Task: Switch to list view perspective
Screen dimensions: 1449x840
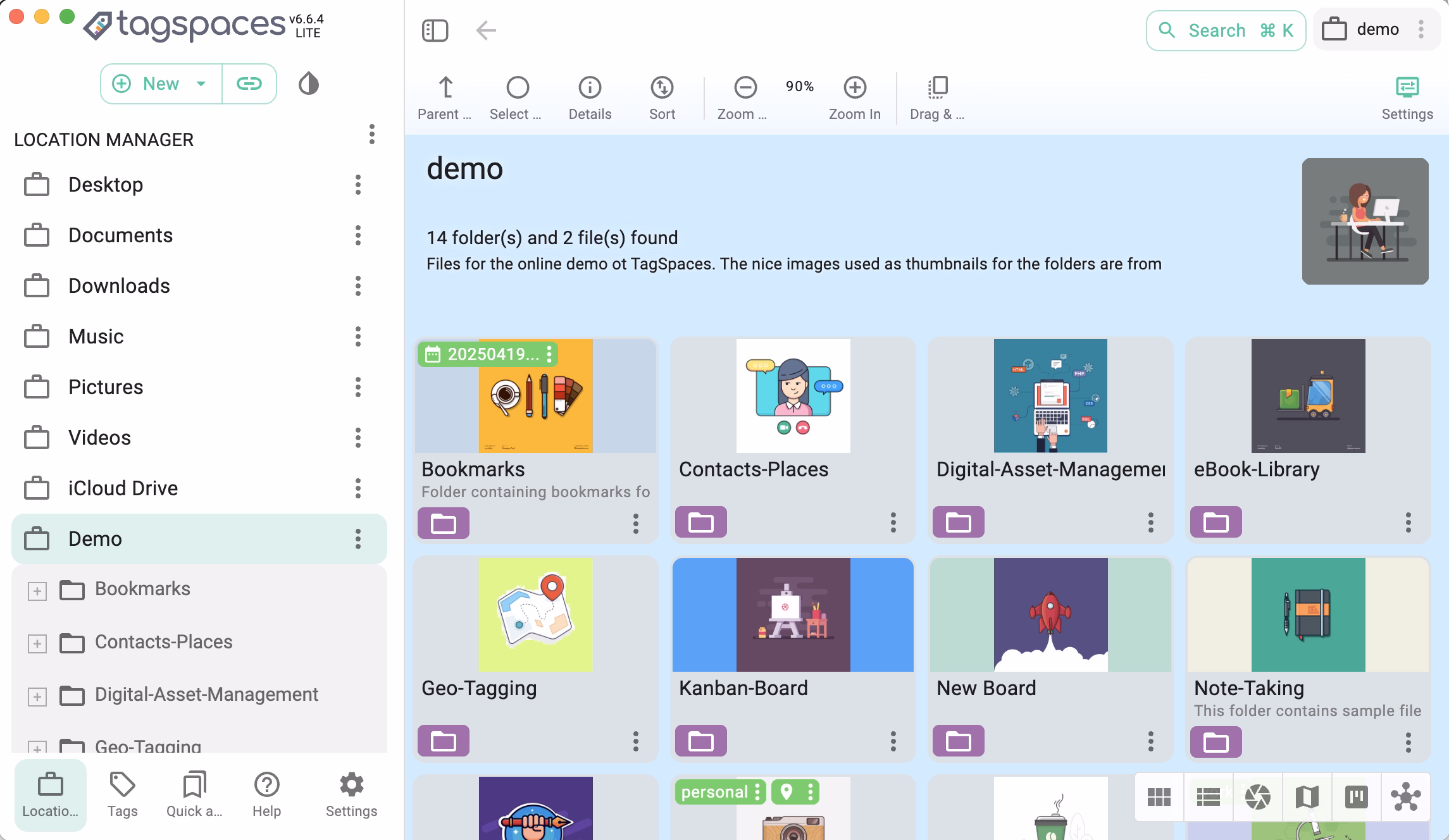Action: click(1208, 797)
